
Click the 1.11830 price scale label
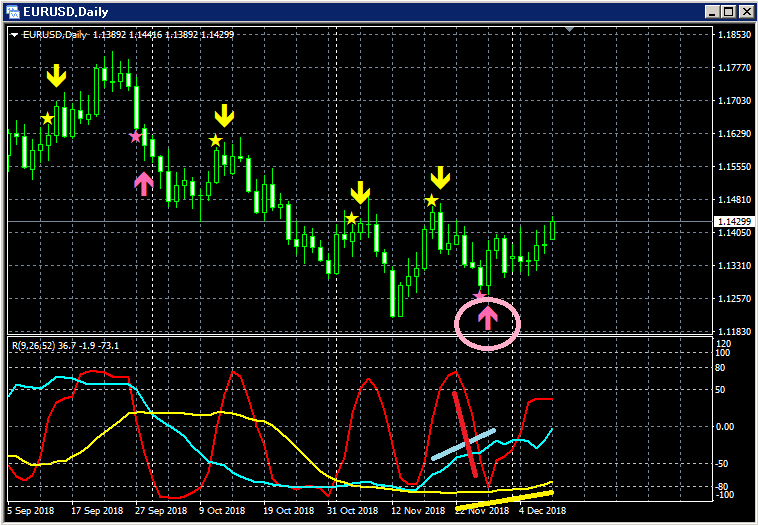(734, 332)
